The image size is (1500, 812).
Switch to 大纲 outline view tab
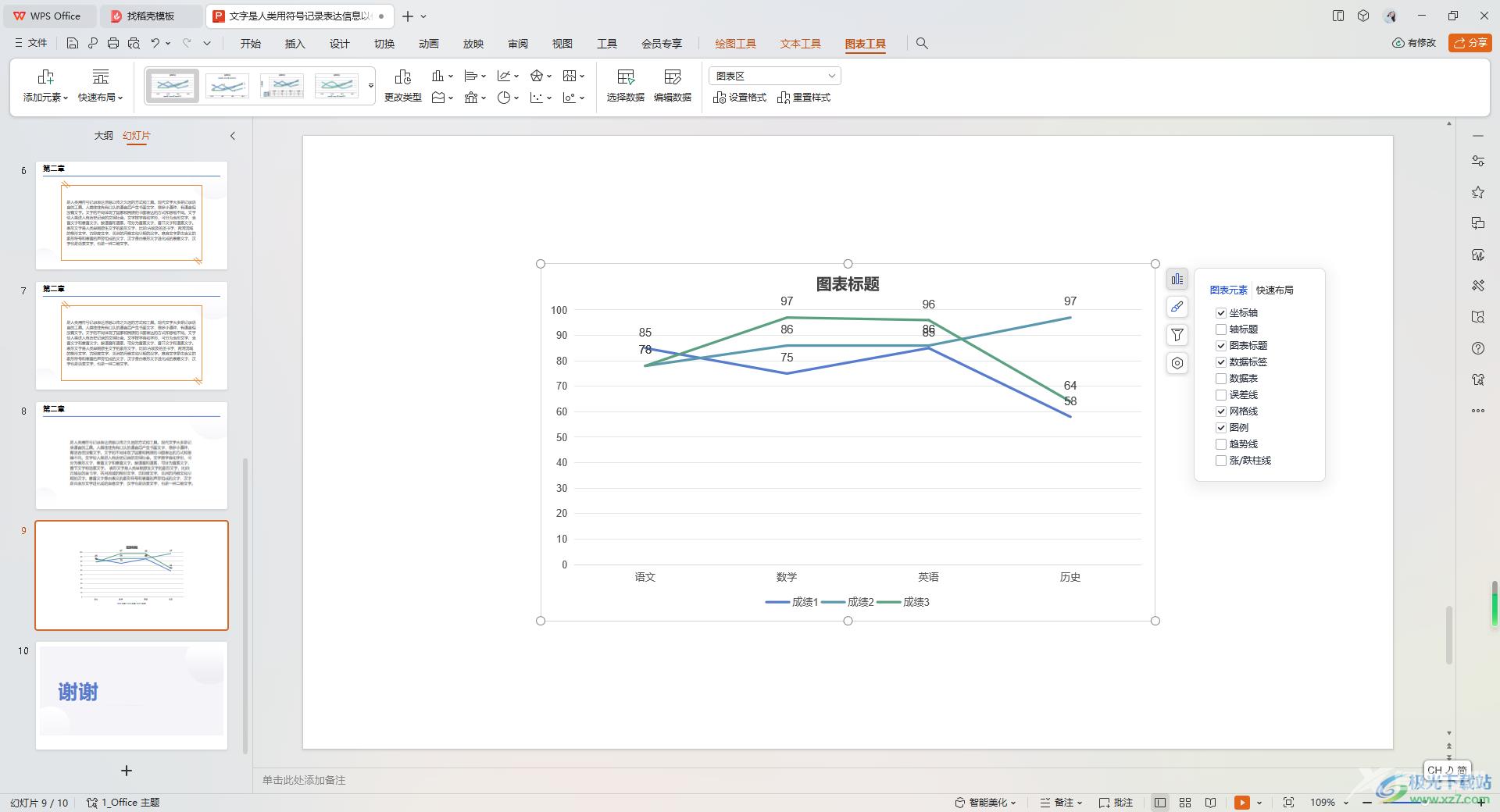tap(103, 136)
